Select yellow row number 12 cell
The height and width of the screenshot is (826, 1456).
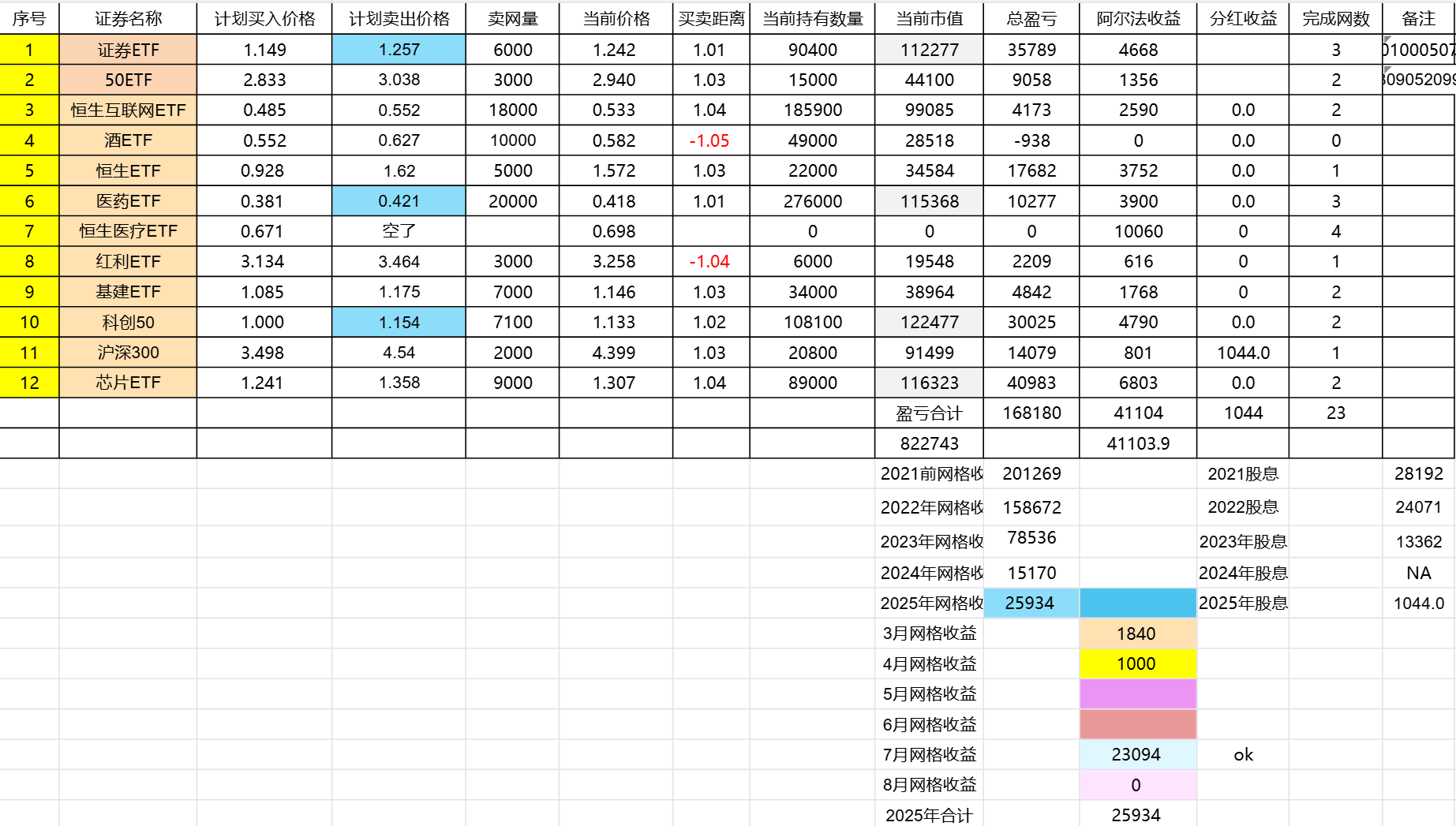click(29, 383)
